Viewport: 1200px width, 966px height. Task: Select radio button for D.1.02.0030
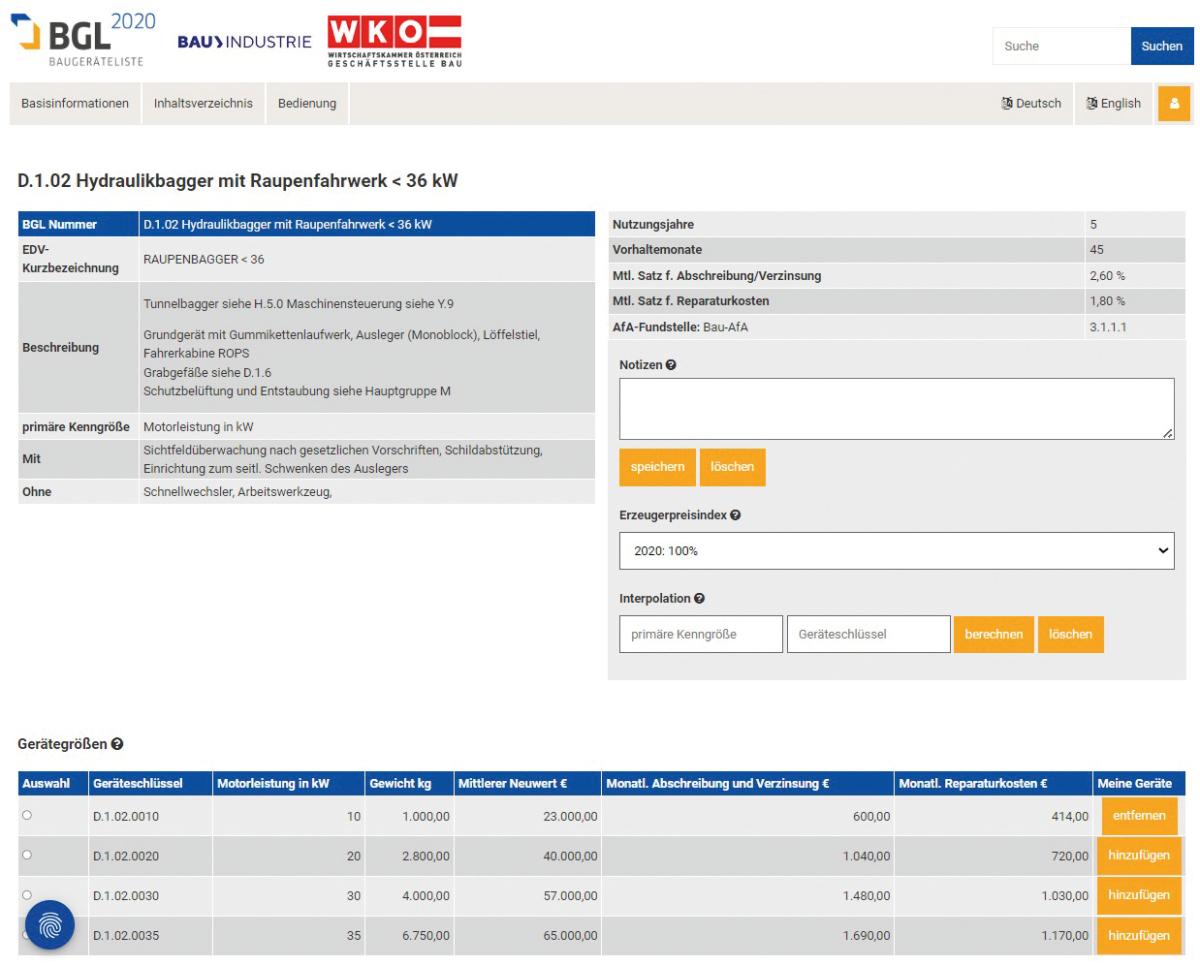pos(27,895)
